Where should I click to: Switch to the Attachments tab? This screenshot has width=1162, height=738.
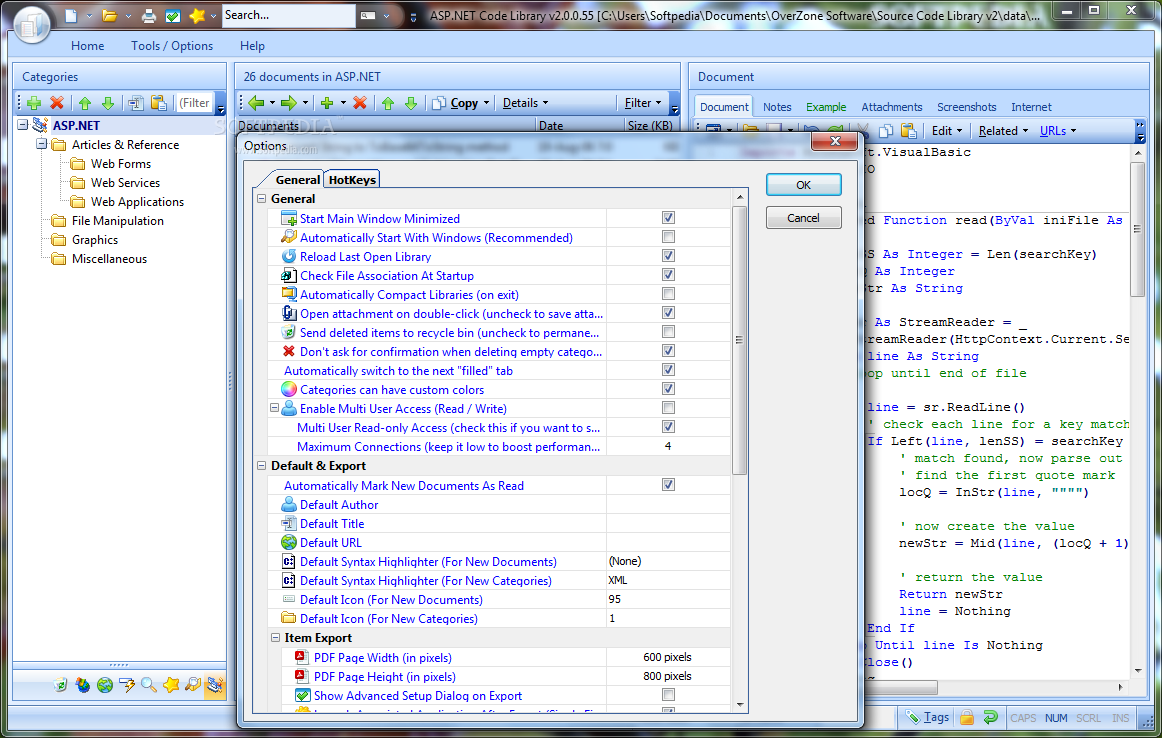892,107
